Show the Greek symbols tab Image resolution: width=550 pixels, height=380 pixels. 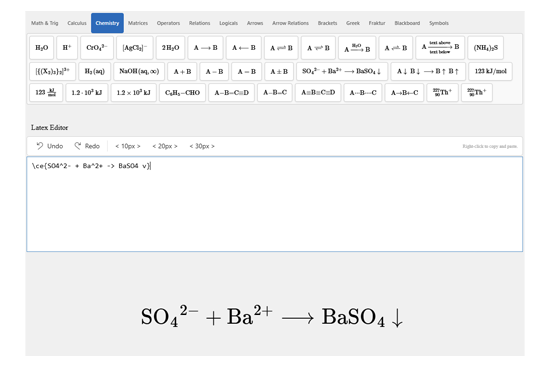click(x=353, y=23)
